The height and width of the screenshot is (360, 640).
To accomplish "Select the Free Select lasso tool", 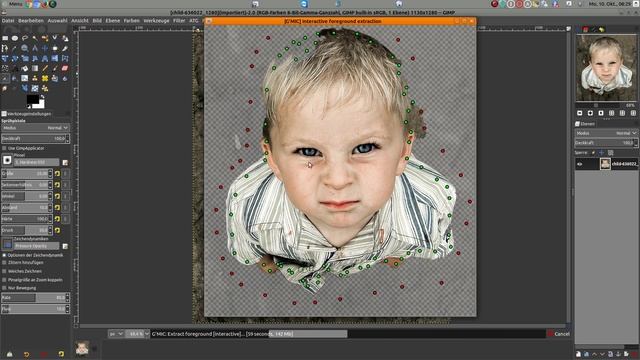I will coord(25,38).
